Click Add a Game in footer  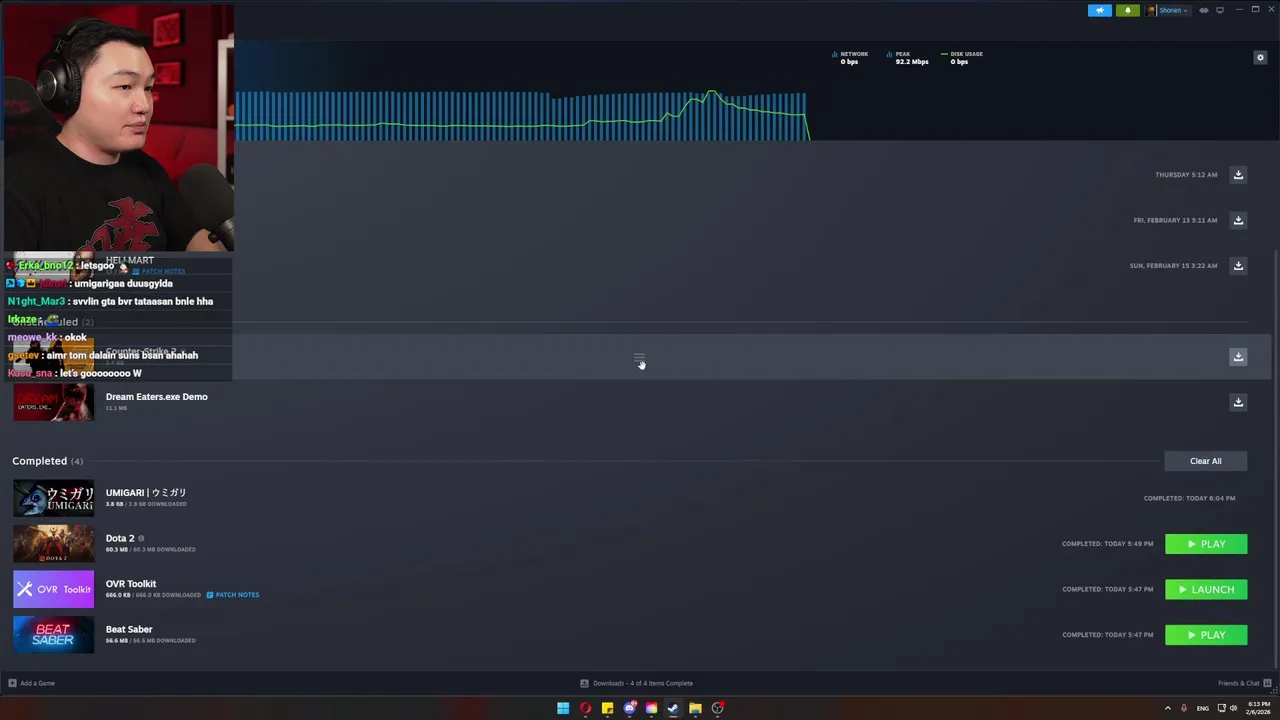click(32, 683)
